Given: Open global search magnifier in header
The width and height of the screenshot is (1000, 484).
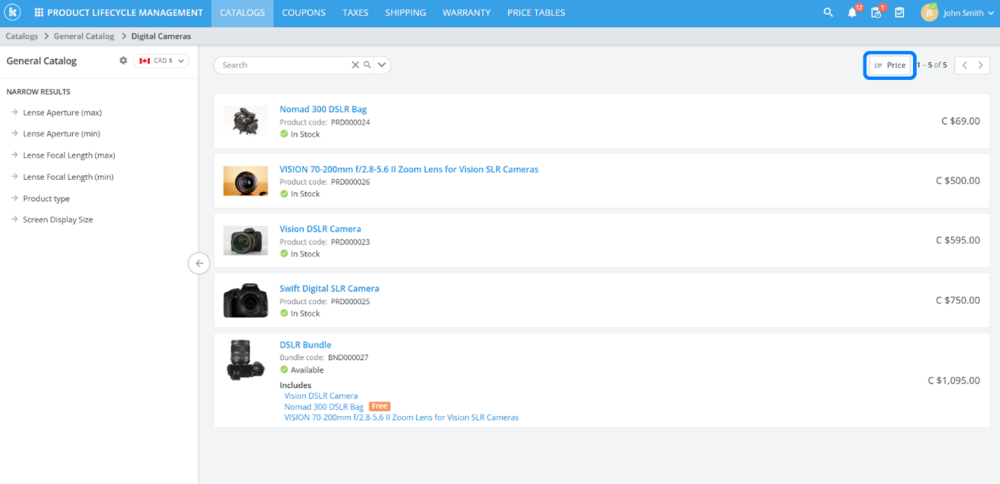Looking at the screenshot, I should (828, 13).
